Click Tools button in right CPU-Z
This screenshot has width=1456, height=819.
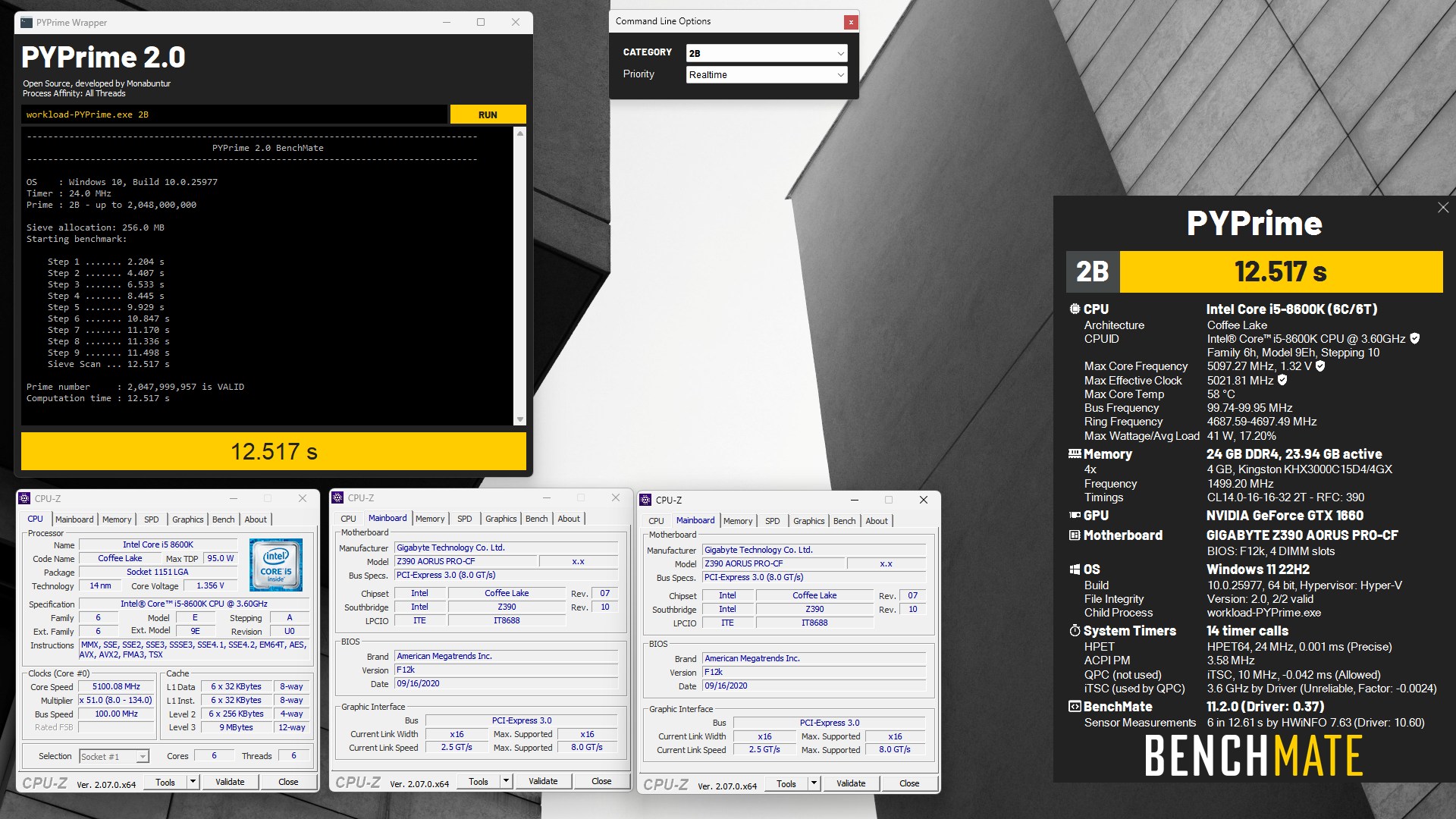click(786, 783)
